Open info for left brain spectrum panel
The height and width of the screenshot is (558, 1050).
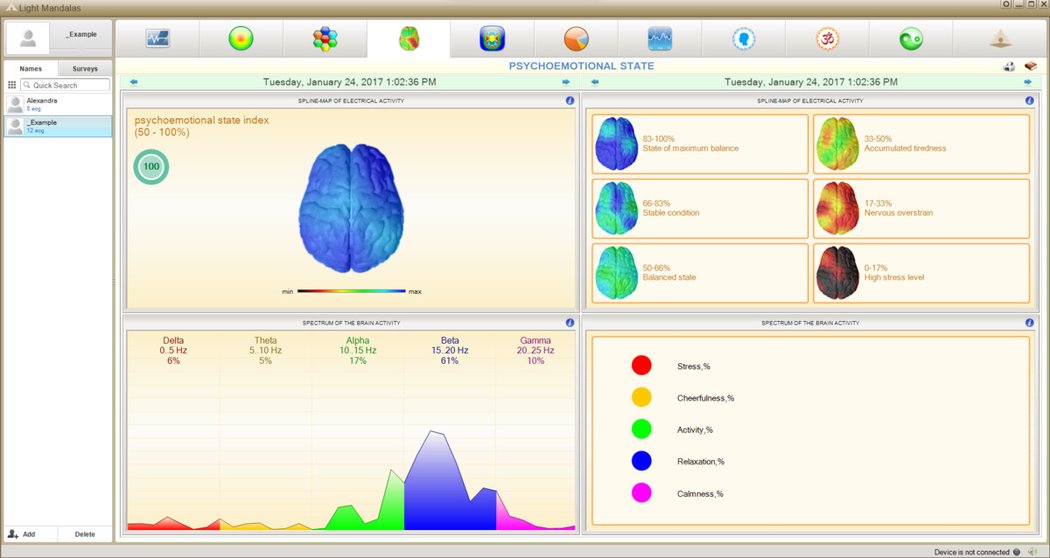click(x=570, y=323)
